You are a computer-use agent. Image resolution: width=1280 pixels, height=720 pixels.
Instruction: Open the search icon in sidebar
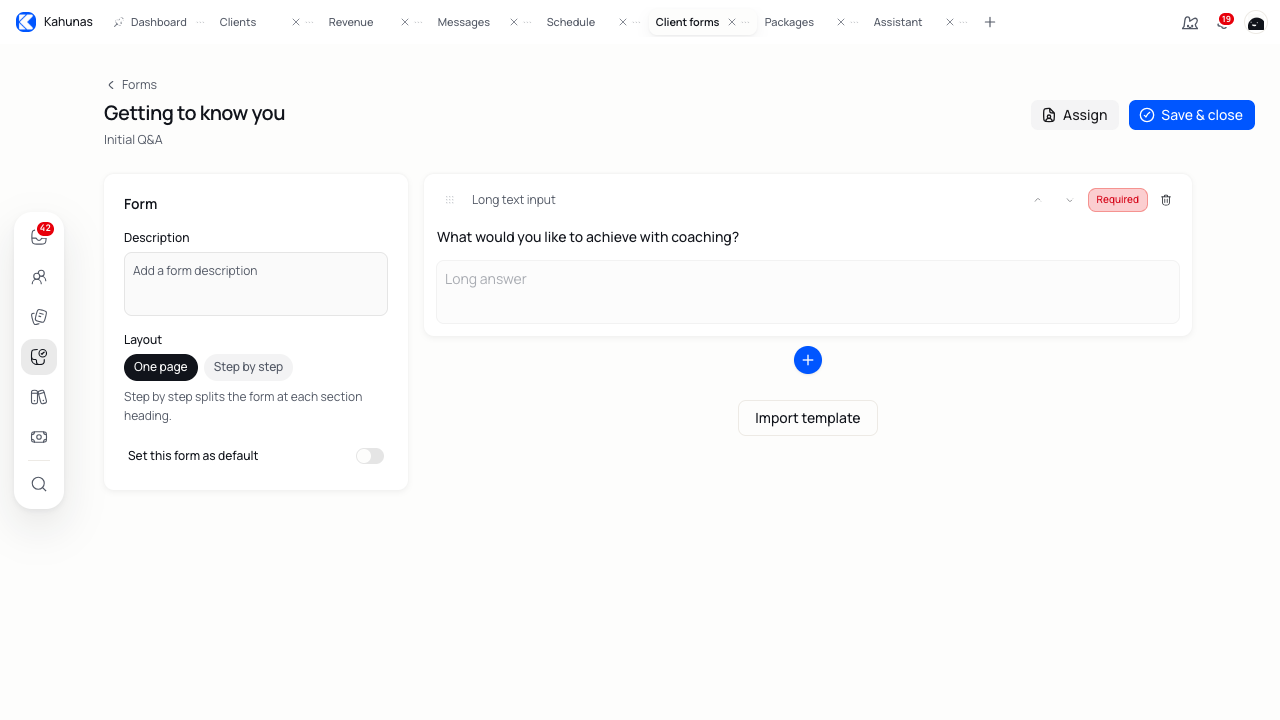tap(39, 484)
